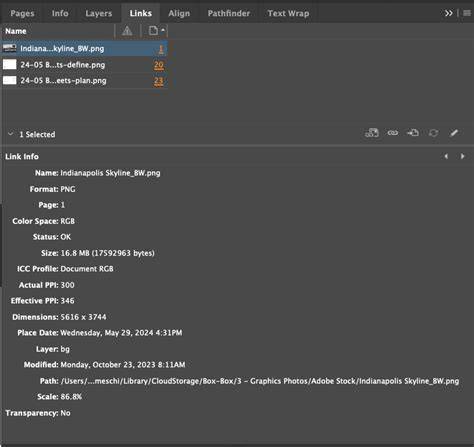Screen dimensions: 474x447
Task: Sort by status warning column icon
Action: (127, 31)
